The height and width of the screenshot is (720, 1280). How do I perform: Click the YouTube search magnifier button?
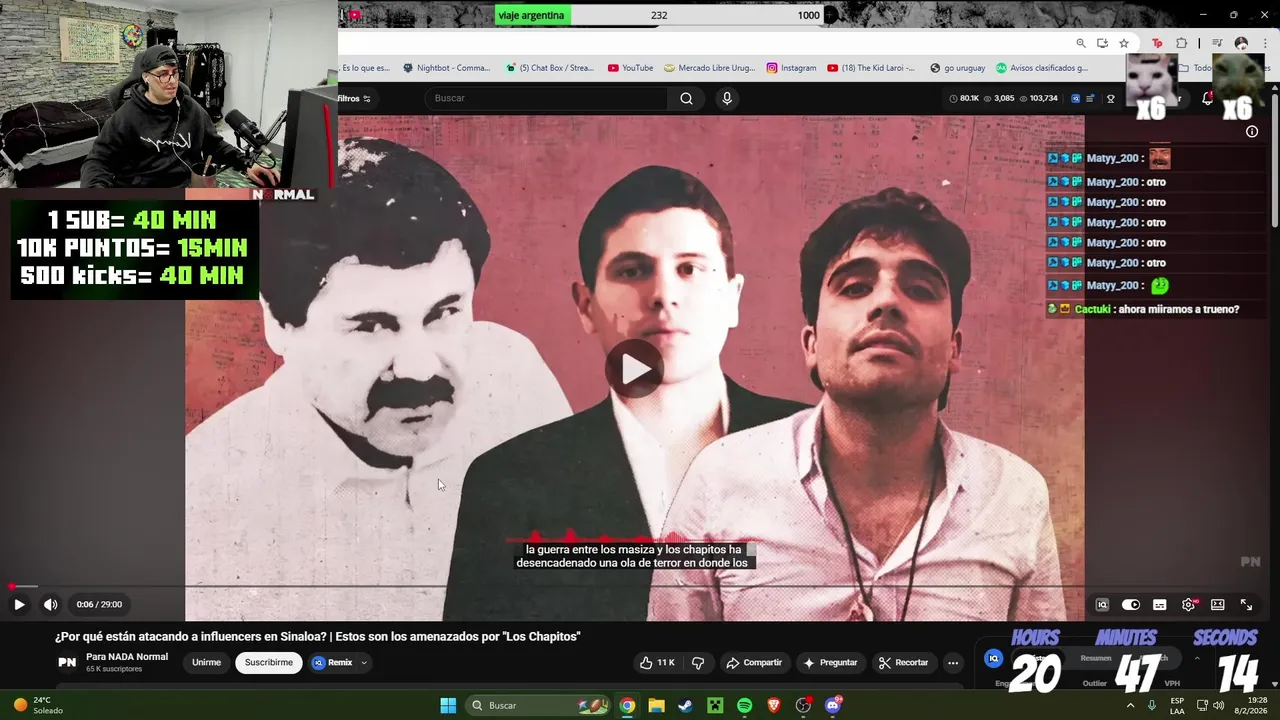click(686, 98)
